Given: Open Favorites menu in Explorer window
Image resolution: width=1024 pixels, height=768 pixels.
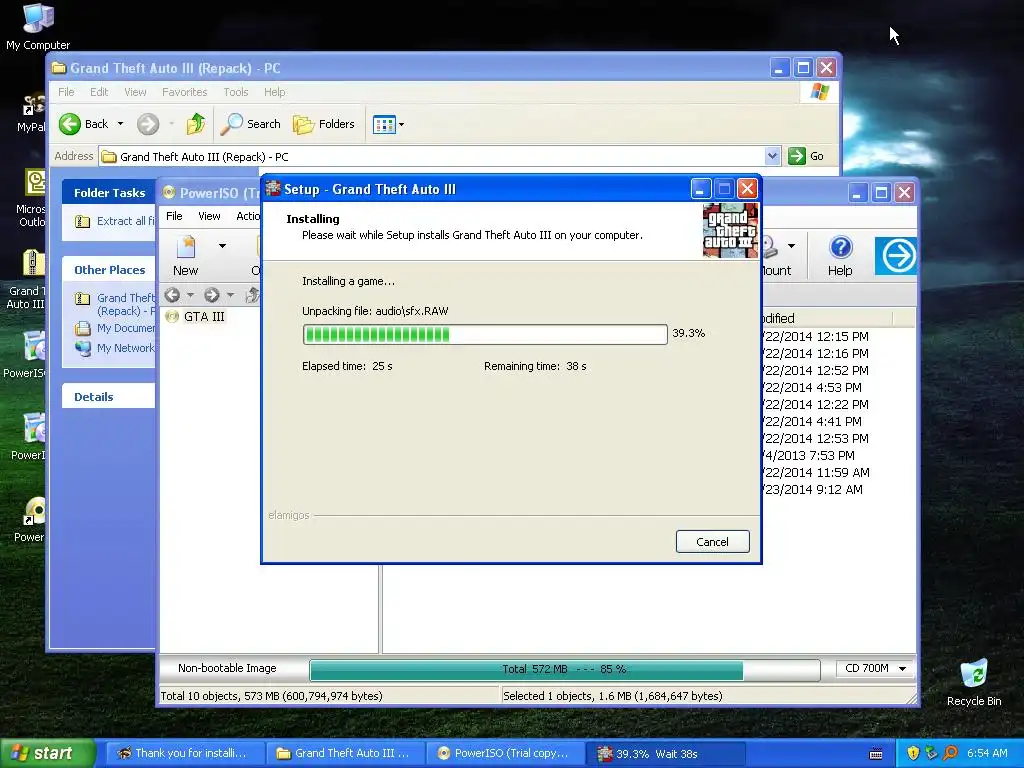Looking at the screenshot, I should click(x=184, y=92).
